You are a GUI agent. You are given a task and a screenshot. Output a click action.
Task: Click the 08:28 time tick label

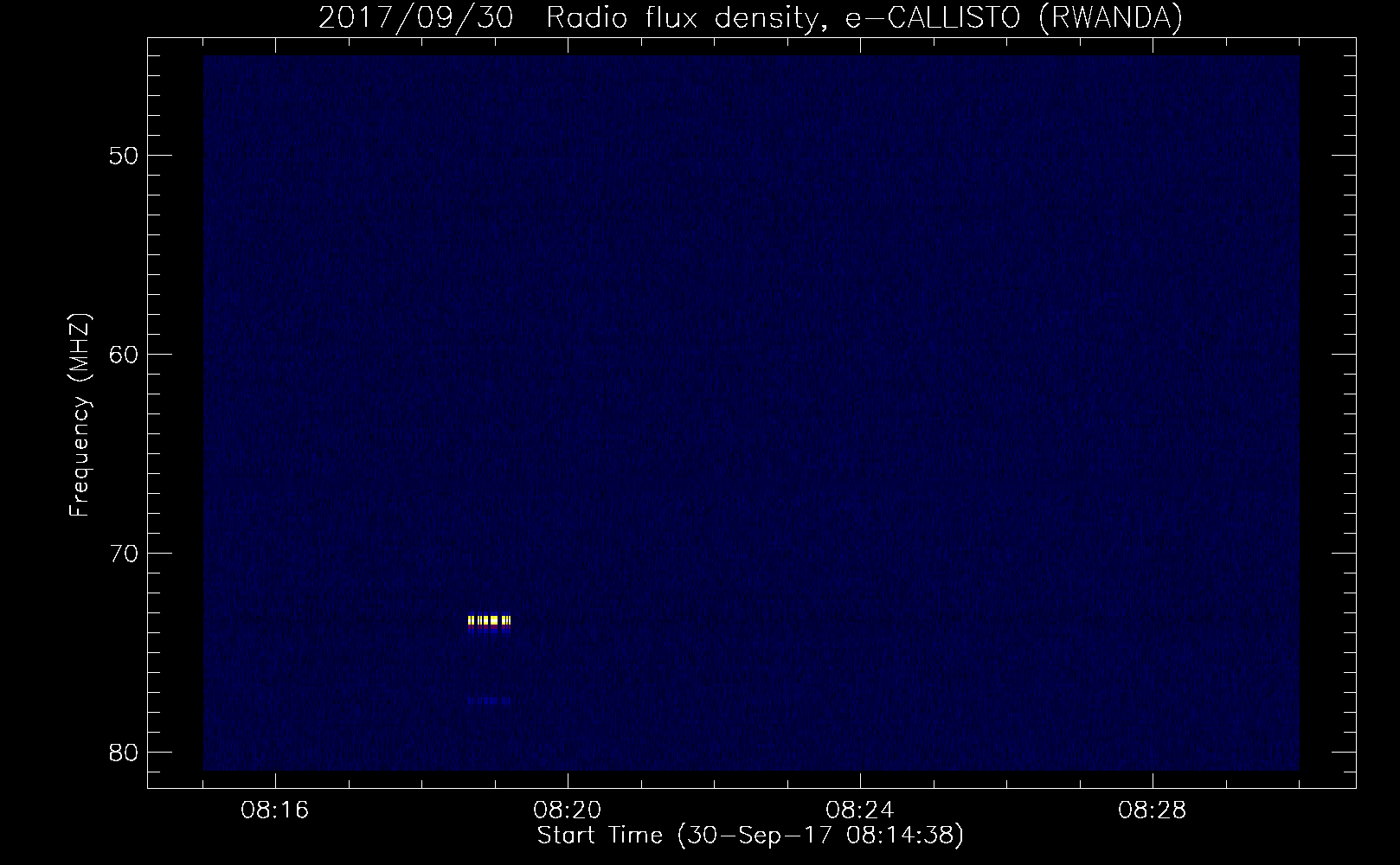click(1153, 811)
